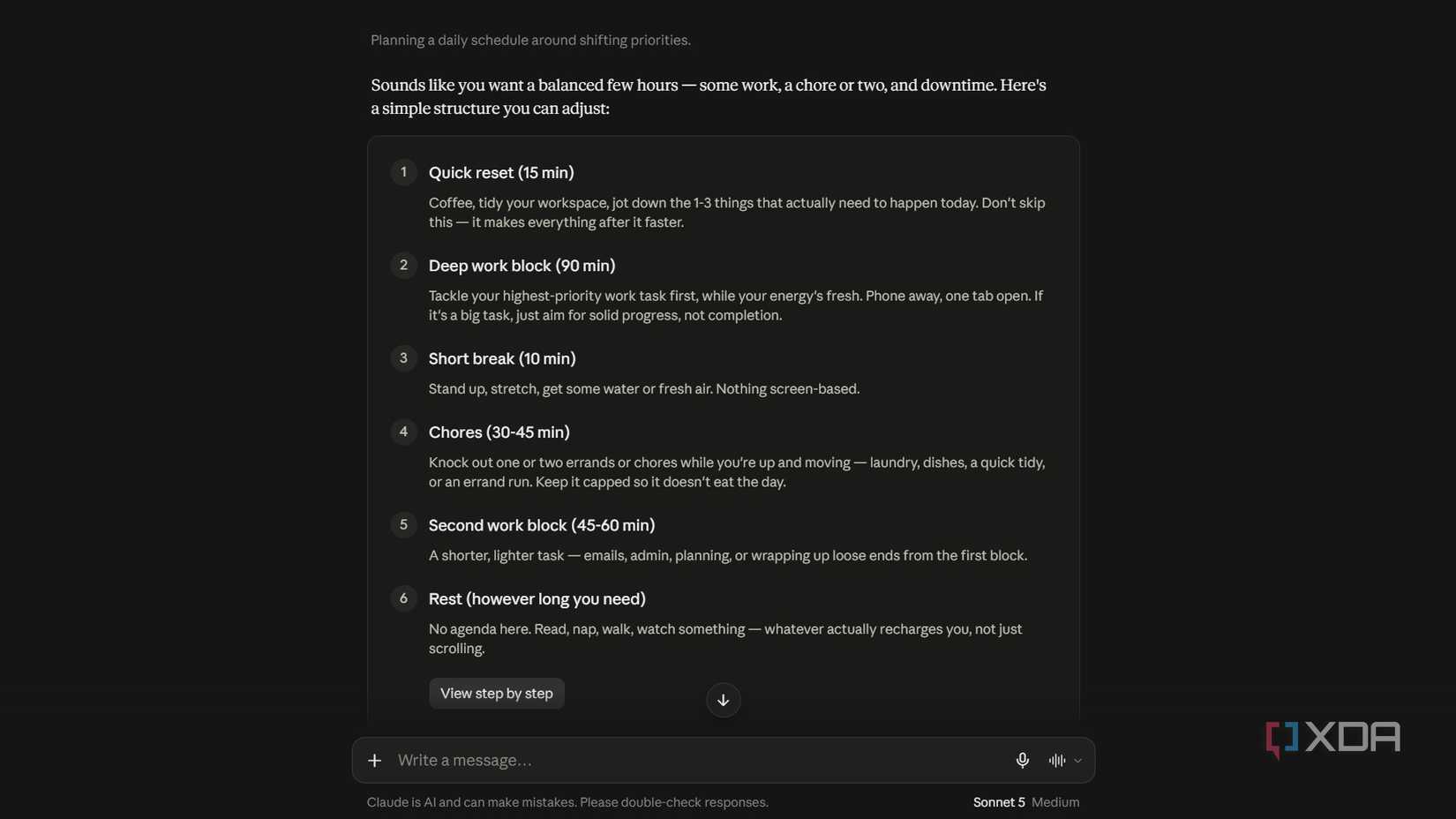
Task: Change the Medium effort setting
Action: click(x=1055, y=802)
